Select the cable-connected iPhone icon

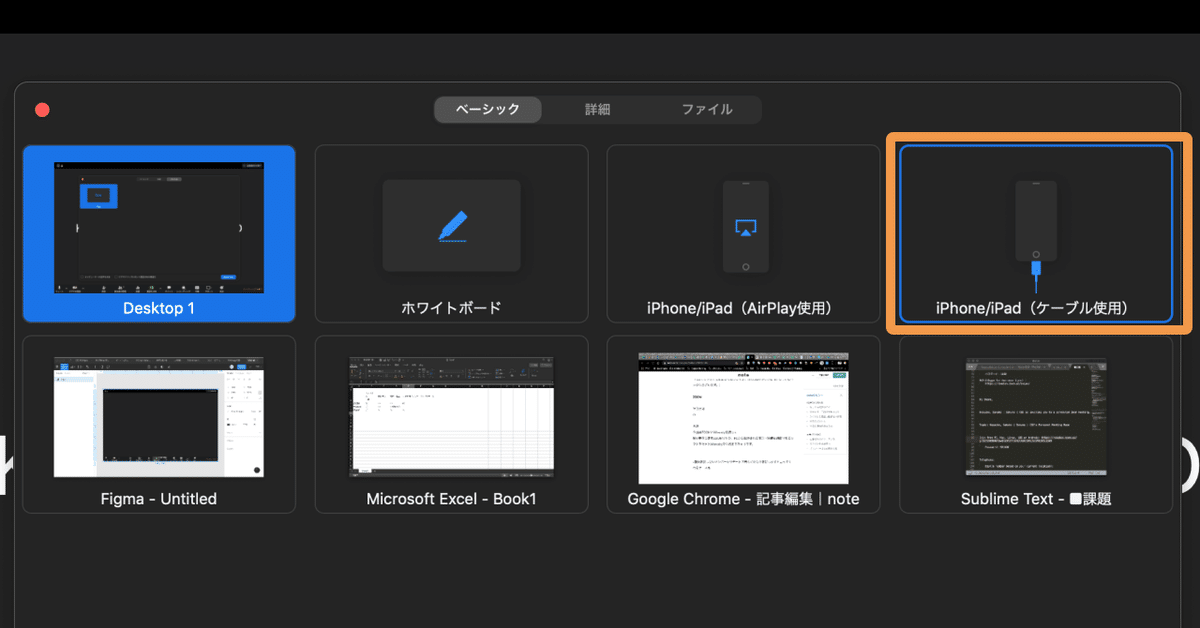1036,236
